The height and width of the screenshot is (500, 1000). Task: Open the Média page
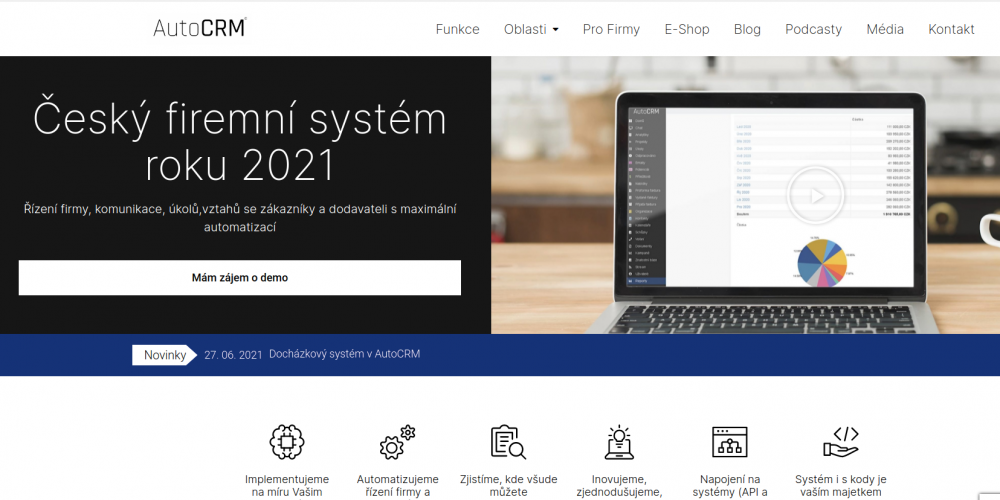(885, 29)
